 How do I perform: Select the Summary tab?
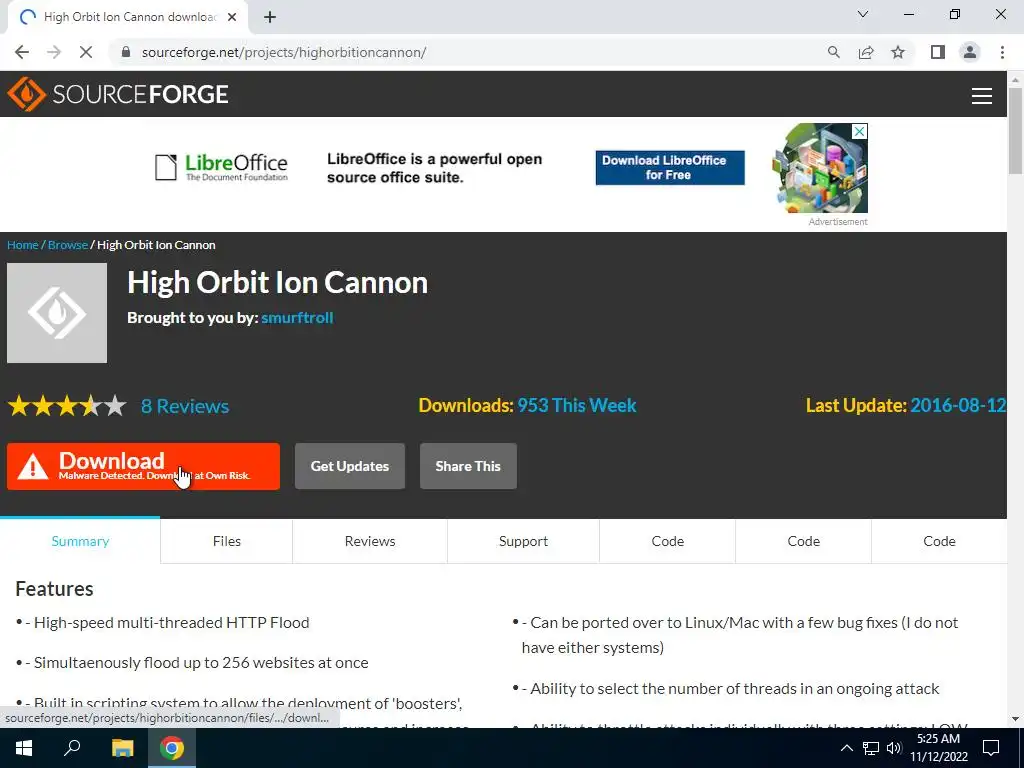point(80,541)
